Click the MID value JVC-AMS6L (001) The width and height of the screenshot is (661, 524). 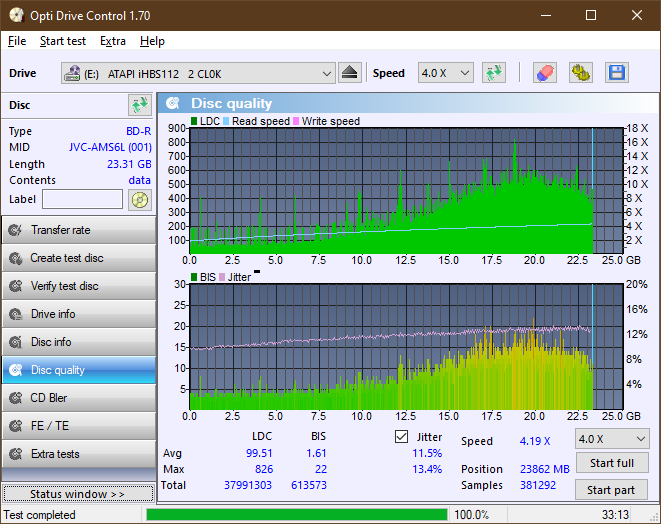[x=110, y=148]
